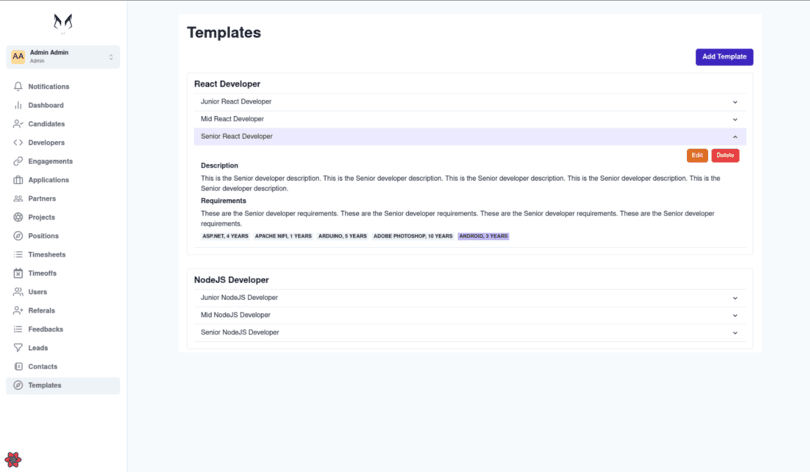The height and width of the screenshot is (472, 810).
Task: Click the Add Template button
Action: coord(724,57)
